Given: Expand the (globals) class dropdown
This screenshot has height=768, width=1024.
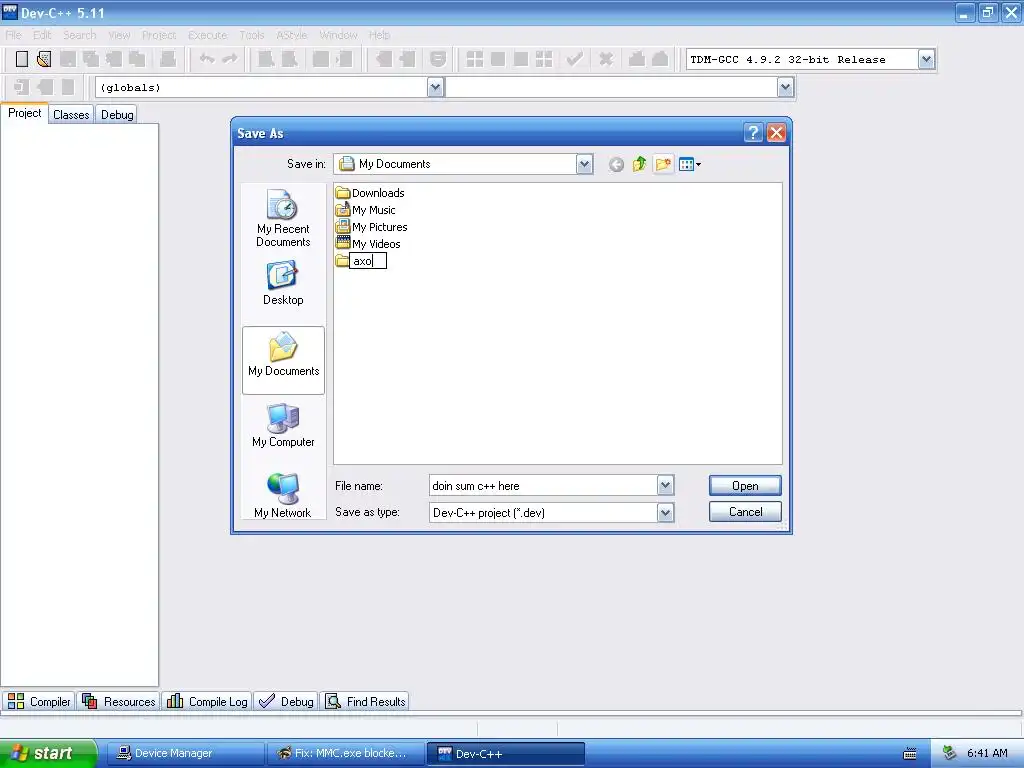Looking at the screenshot, I should [436, 88].
